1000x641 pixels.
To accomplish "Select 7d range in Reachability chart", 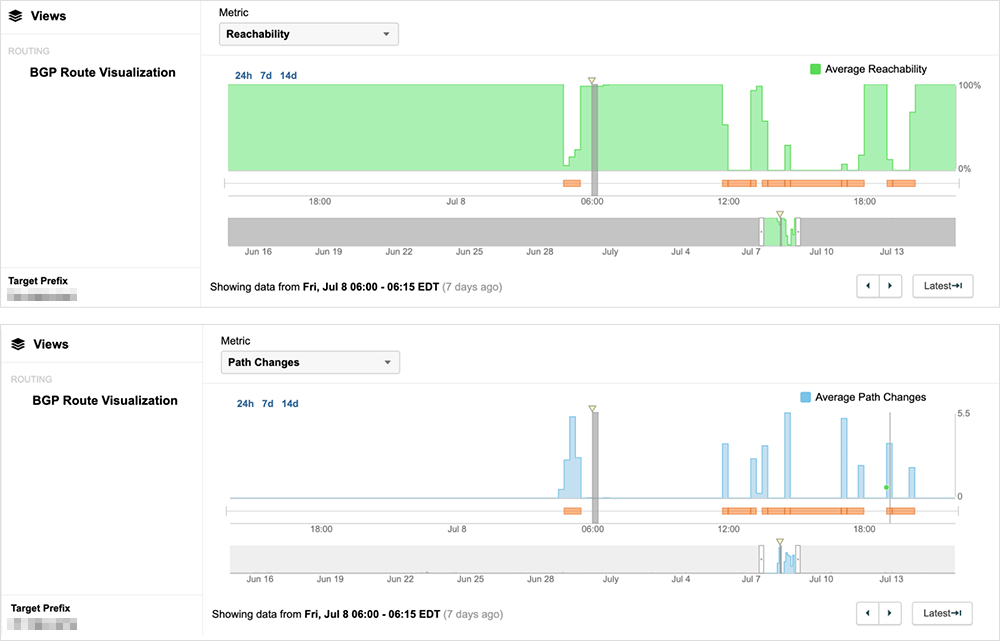I will (266, 76).
